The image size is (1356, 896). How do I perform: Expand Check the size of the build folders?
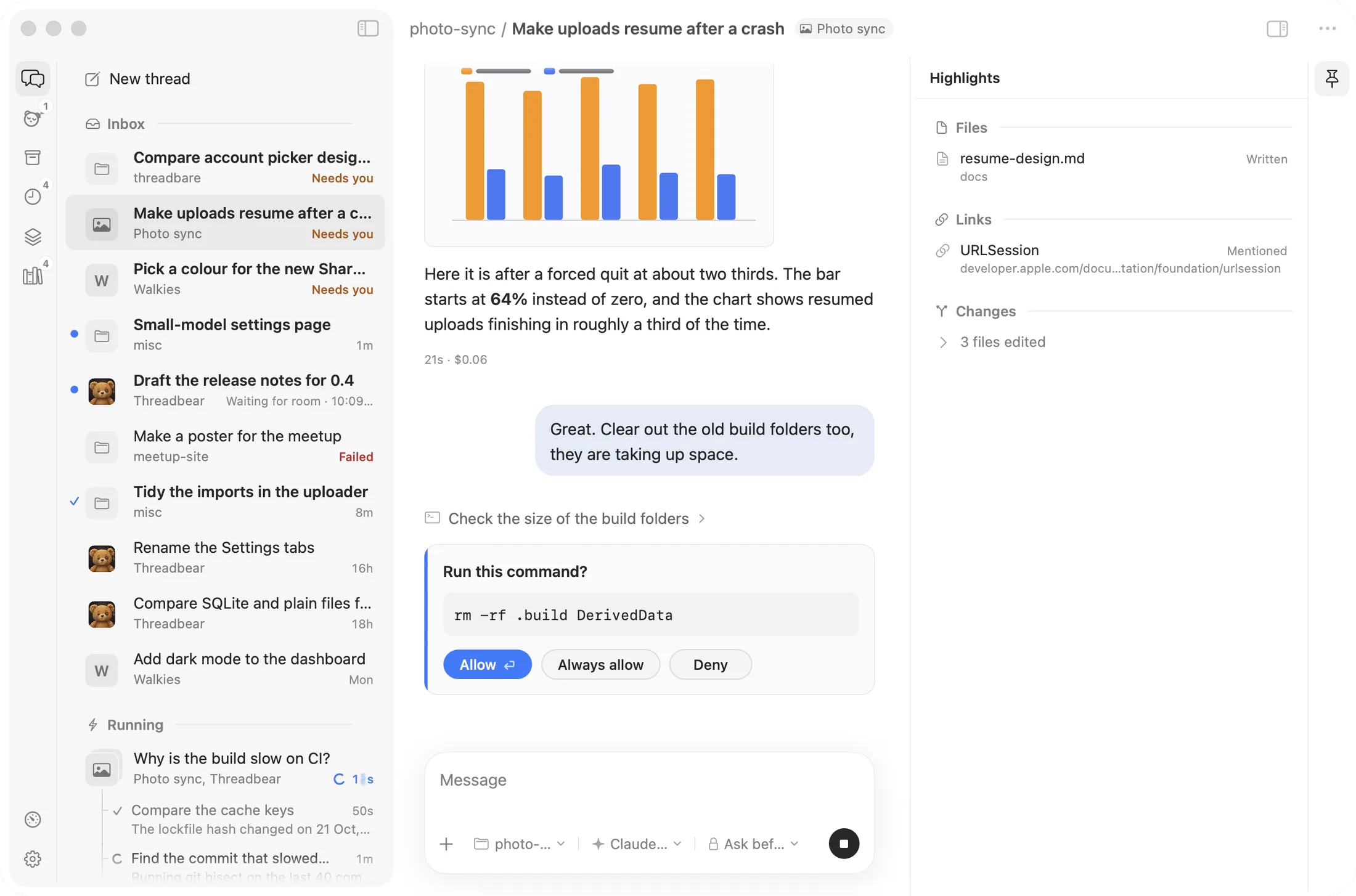pos(565,518)
